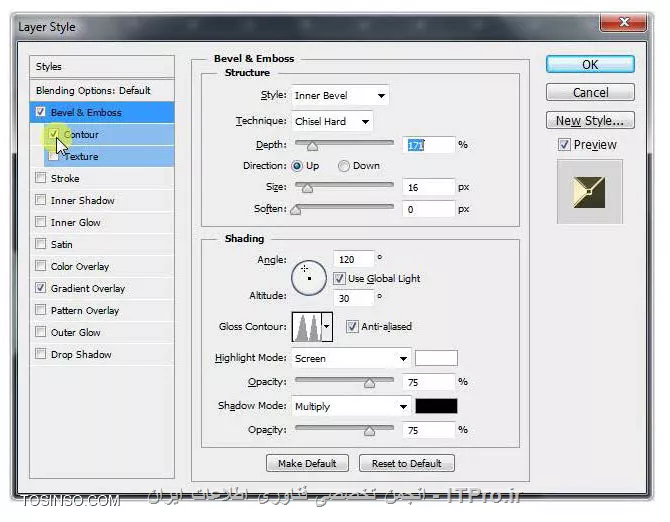Click the Depth slider handle
Viewport: 670px width, 522px height.
tap(312, 147)
